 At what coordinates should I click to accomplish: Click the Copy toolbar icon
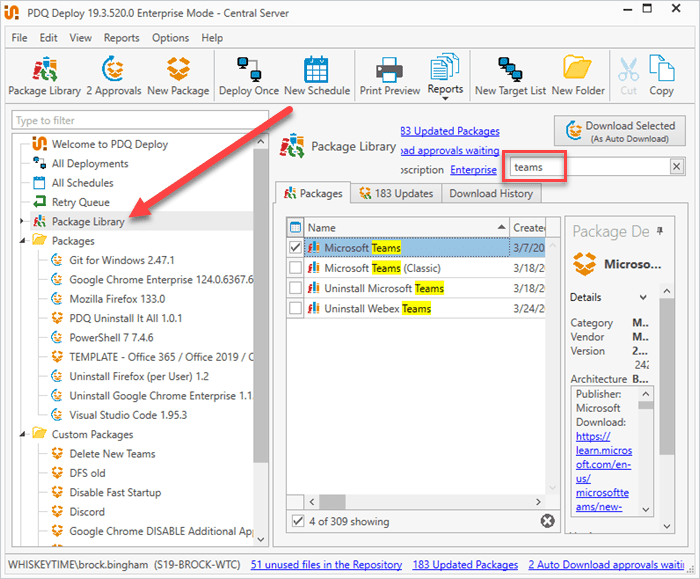[661, 76]
